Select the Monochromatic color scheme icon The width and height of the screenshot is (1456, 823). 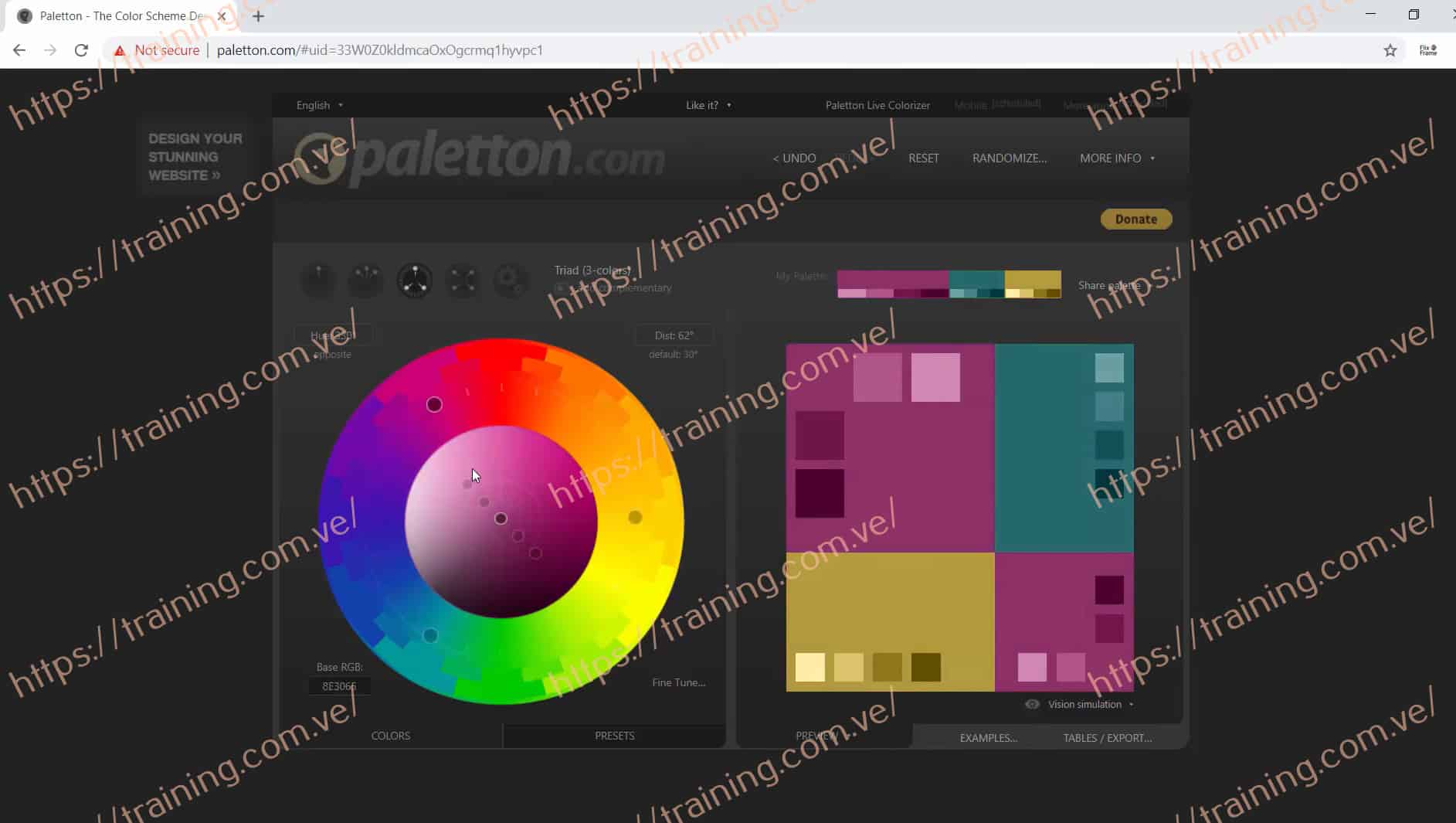click(x=318, y=281)
